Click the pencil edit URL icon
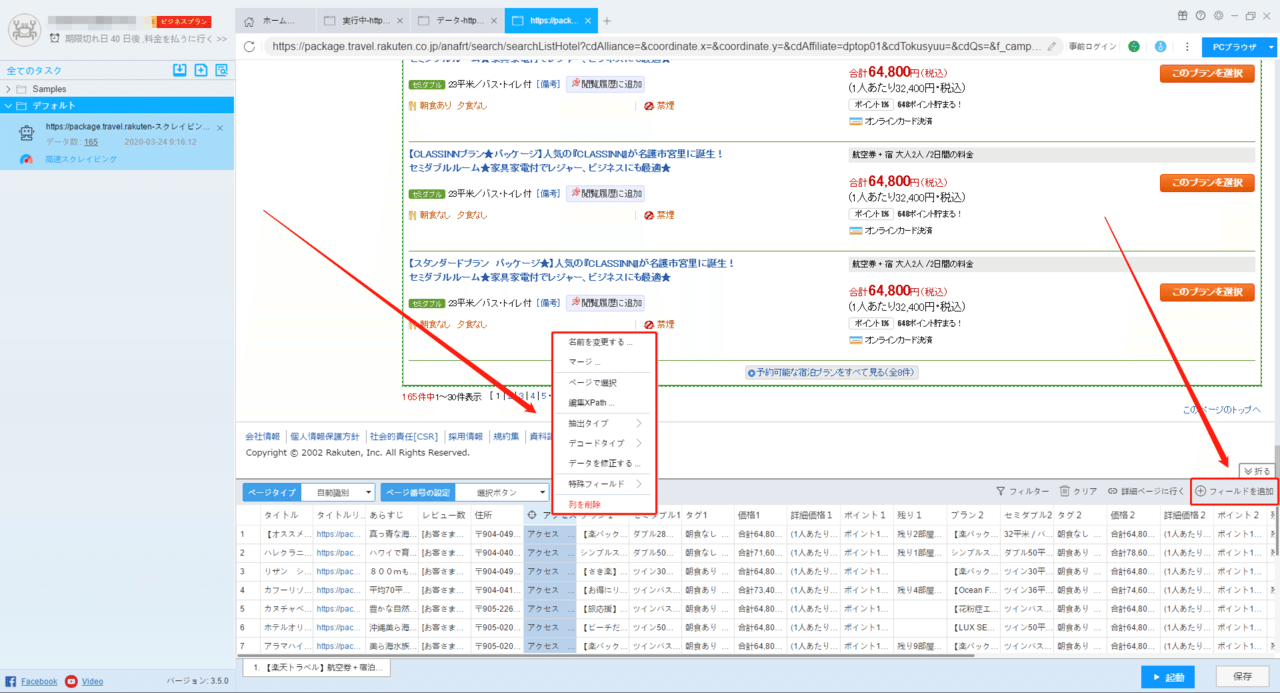 (1051, 46)
